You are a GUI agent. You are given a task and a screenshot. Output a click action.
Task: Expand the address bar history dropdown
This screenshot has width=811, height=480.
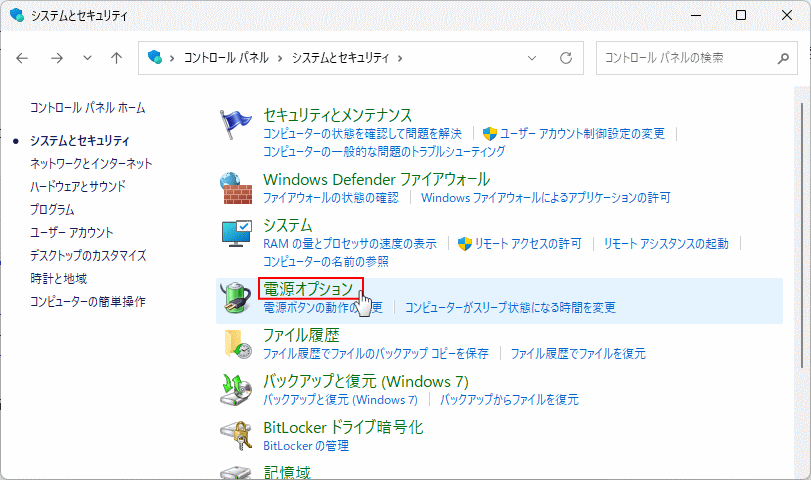[532, 58]
